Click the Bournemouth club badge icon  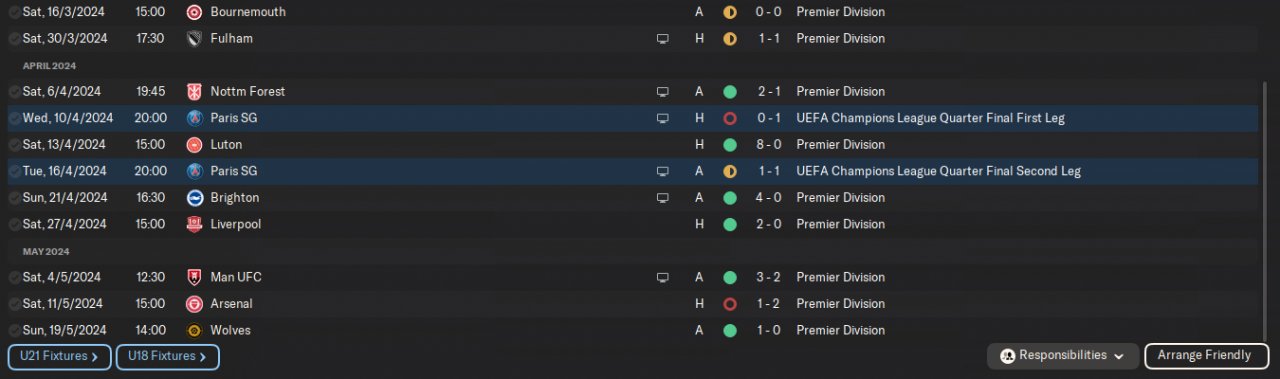tap(194, 12)
